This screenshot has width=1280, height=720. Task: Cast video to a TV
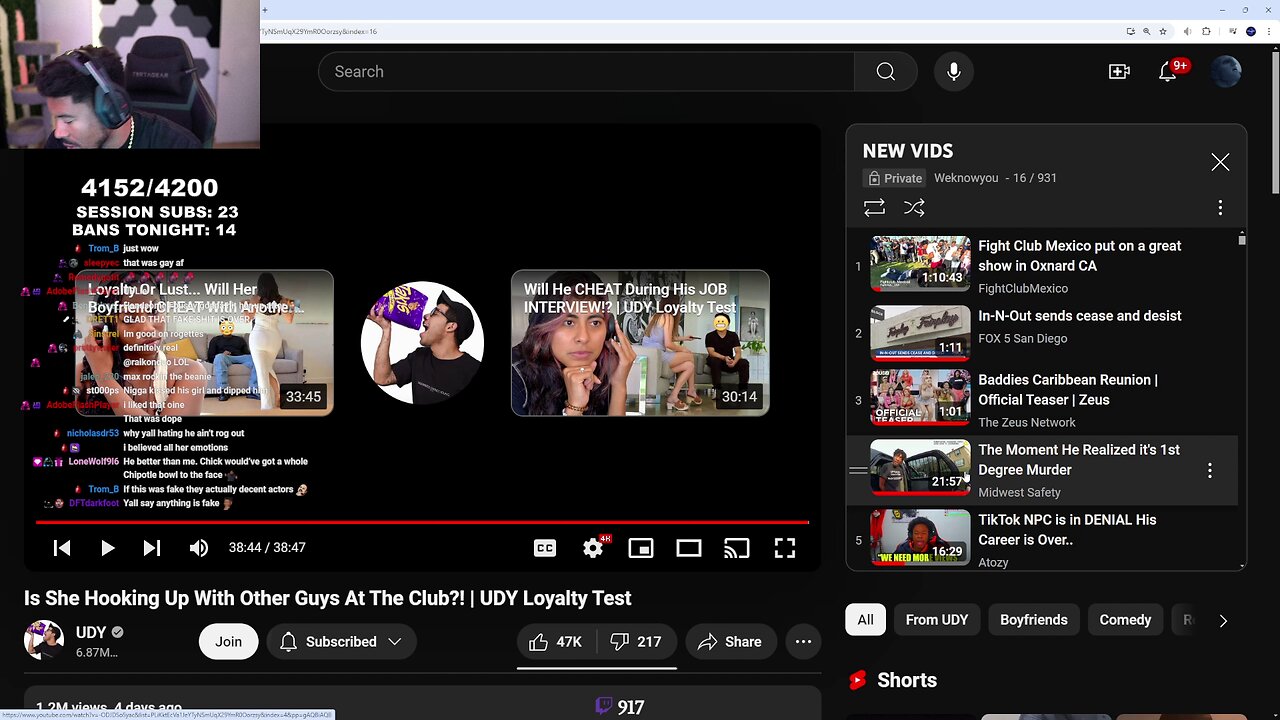[x=737, y=548]
